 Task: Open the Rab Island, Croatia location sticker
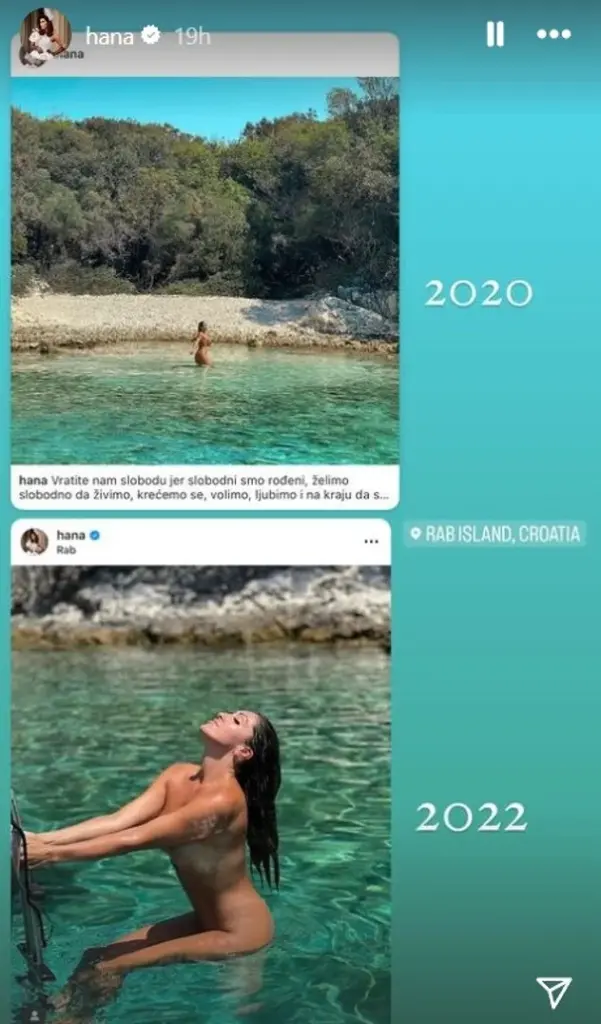pos(495,534)
